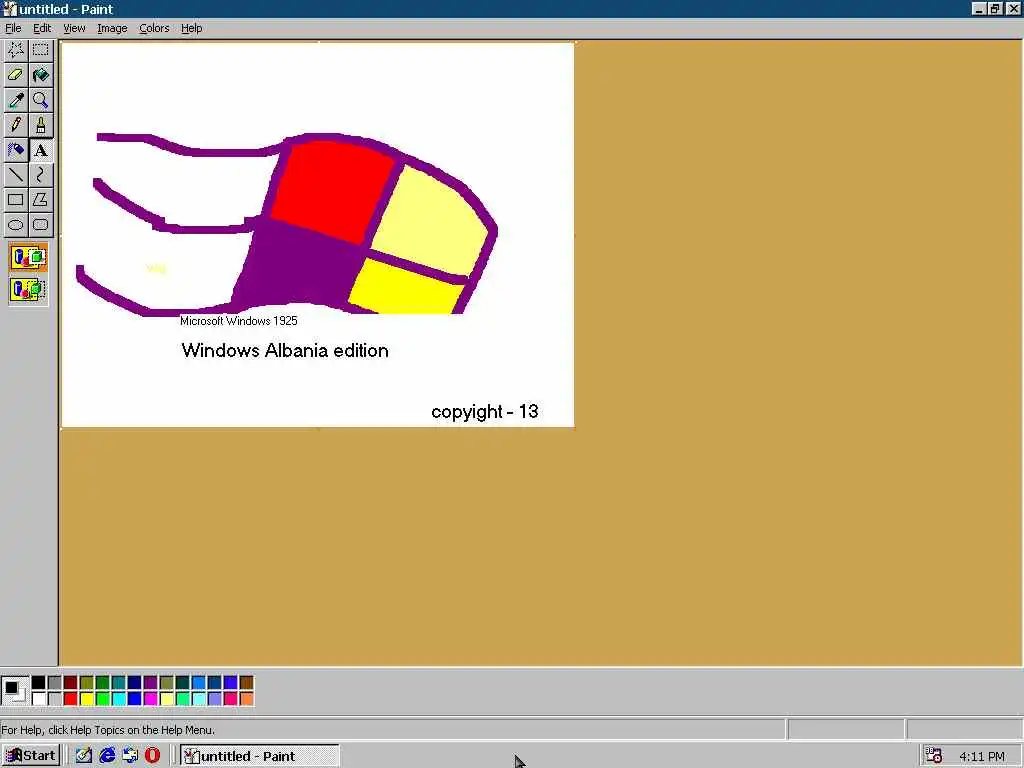Open the Colors menu

click(154, 28)
